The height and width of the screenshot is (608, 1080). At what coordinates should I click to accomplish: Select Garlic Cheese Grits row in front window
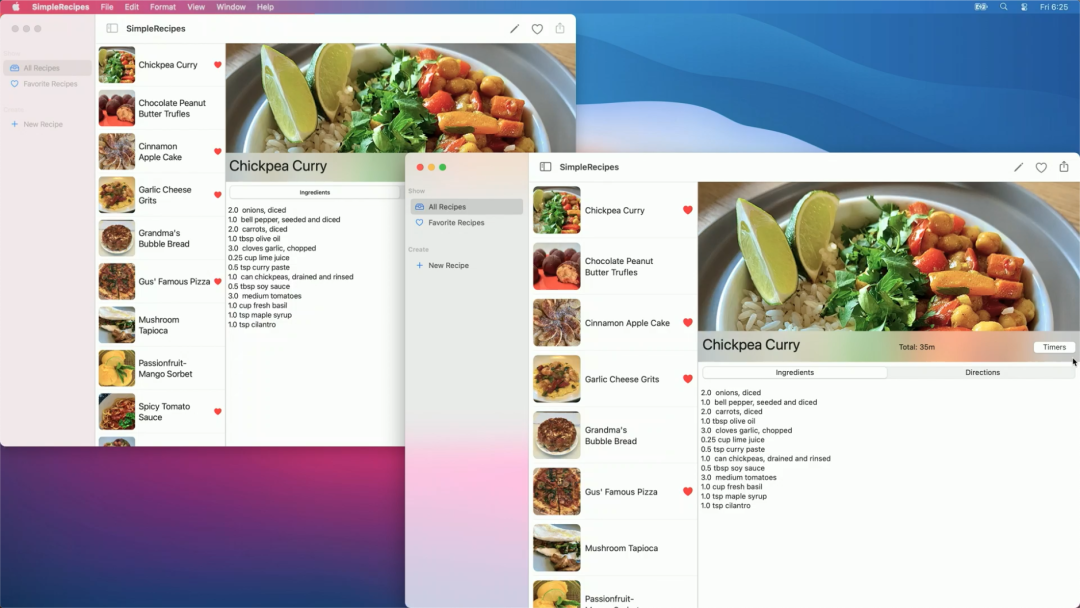pyautogui.click(x=613, y=379)
